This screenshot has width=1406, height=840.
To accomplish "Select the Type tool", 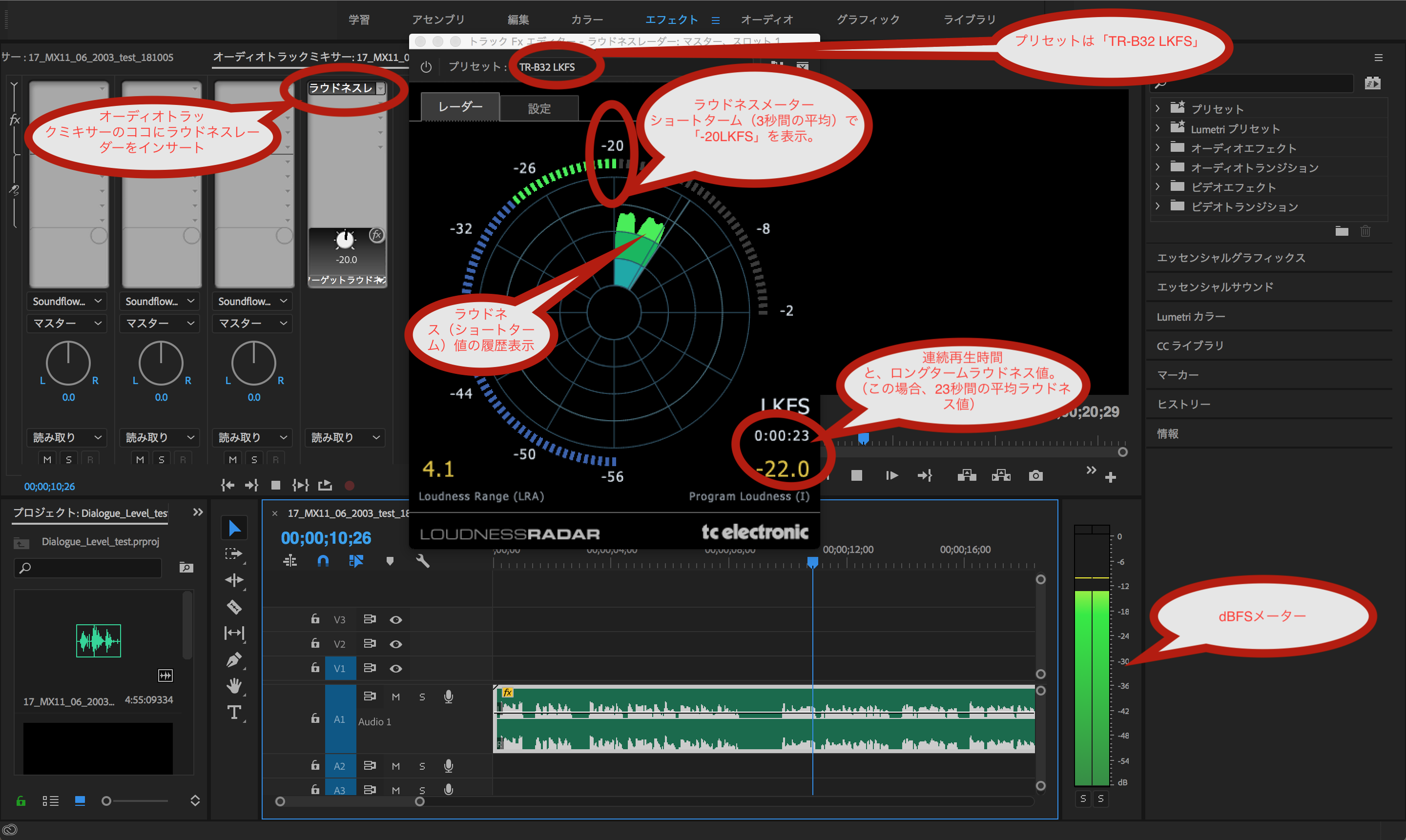I will click(x=234, y=712).
